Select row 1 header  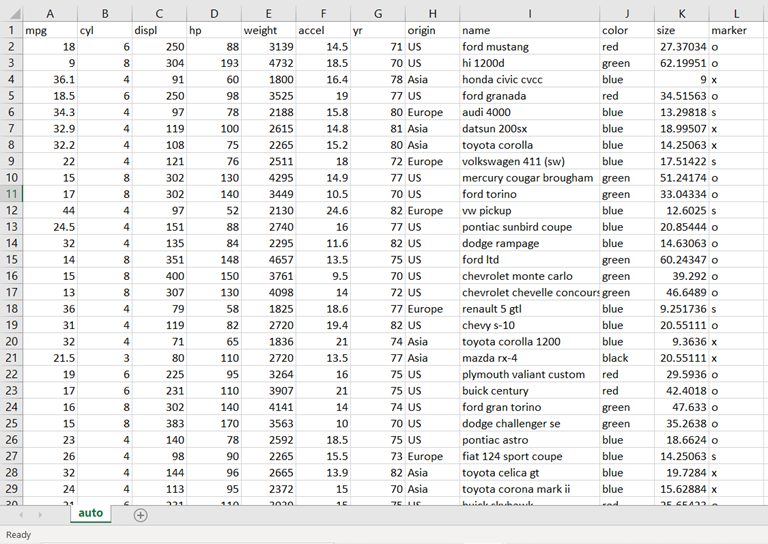11,30
